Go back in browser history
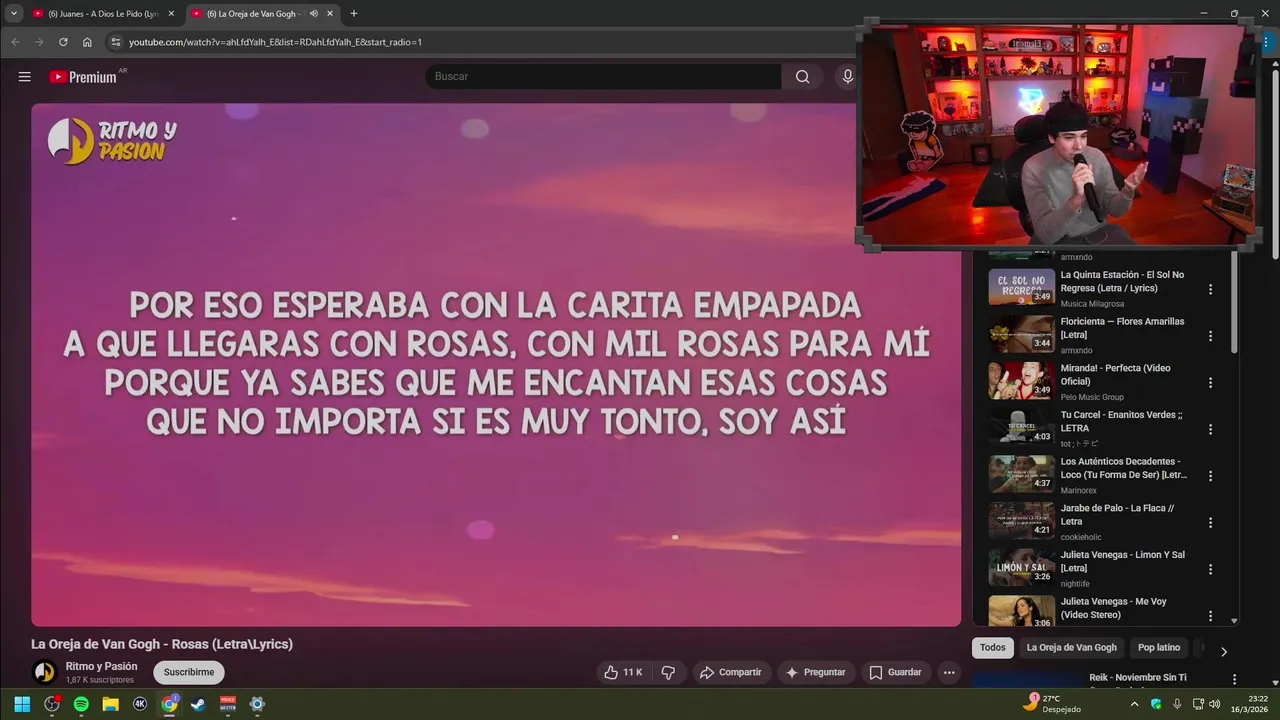1280x720 pixels. pyautogui.click(x=15, y=42)
